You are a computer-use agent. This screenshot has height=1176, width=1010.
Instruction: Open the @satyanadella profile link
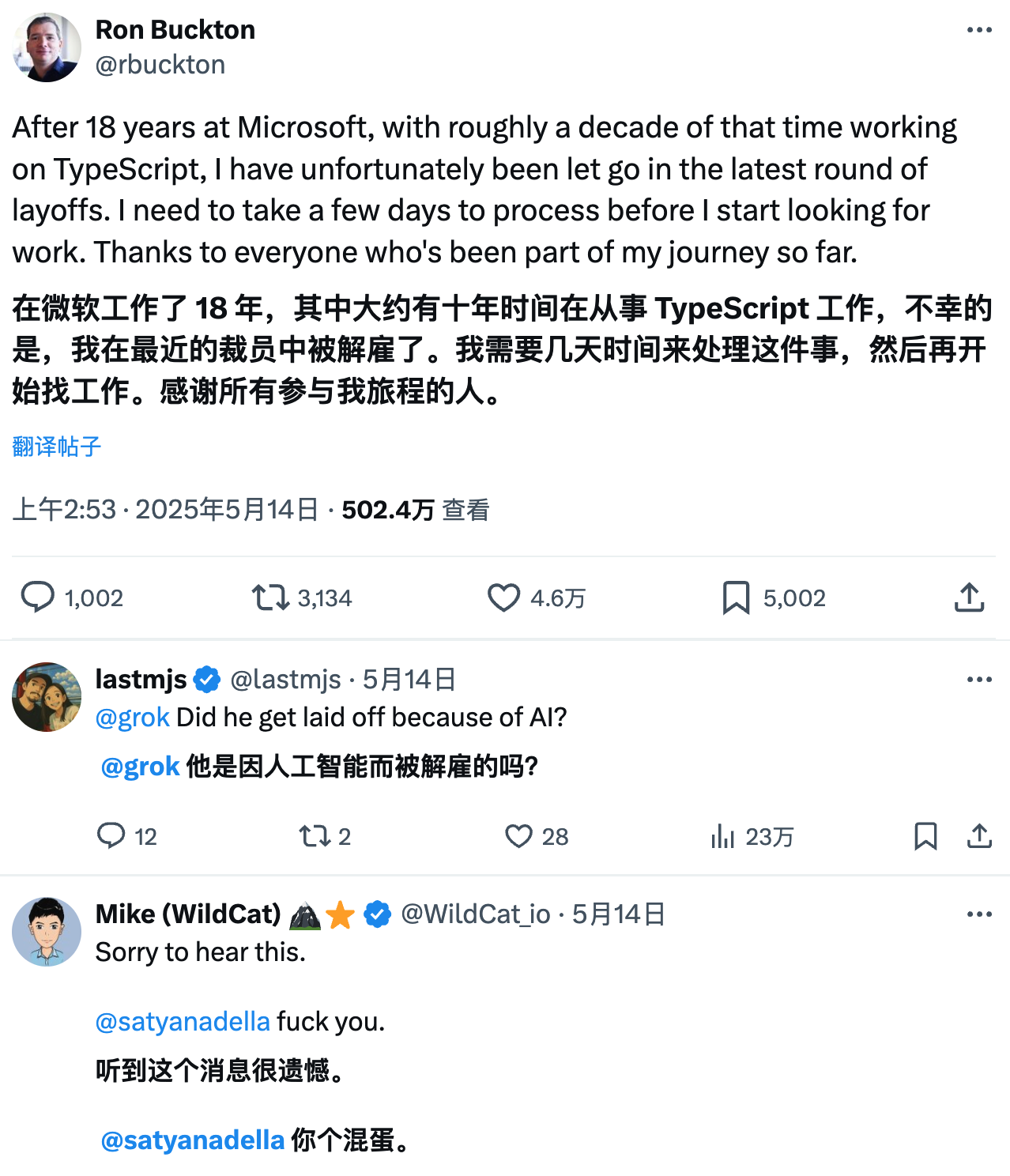coord(181,1021)
